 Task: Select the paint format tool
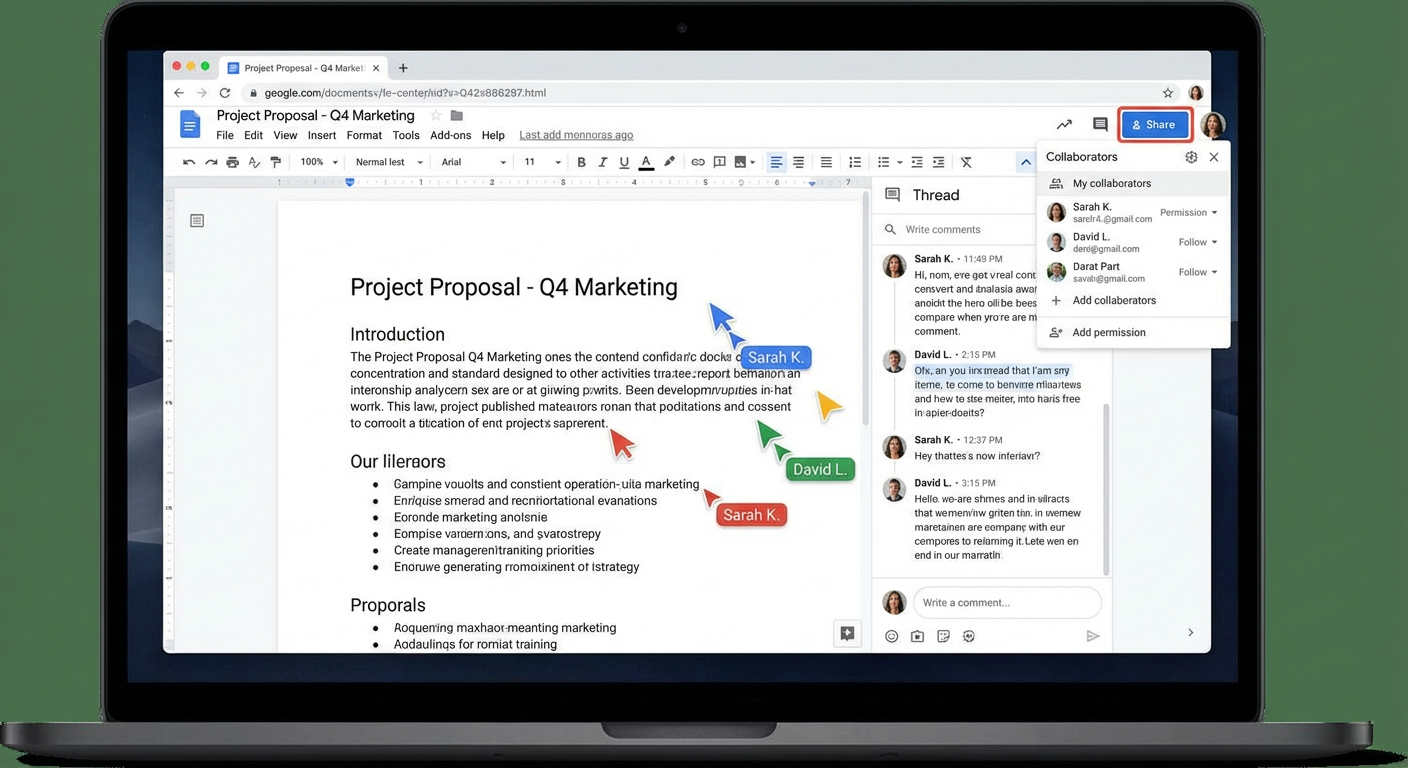click(276, 161)
